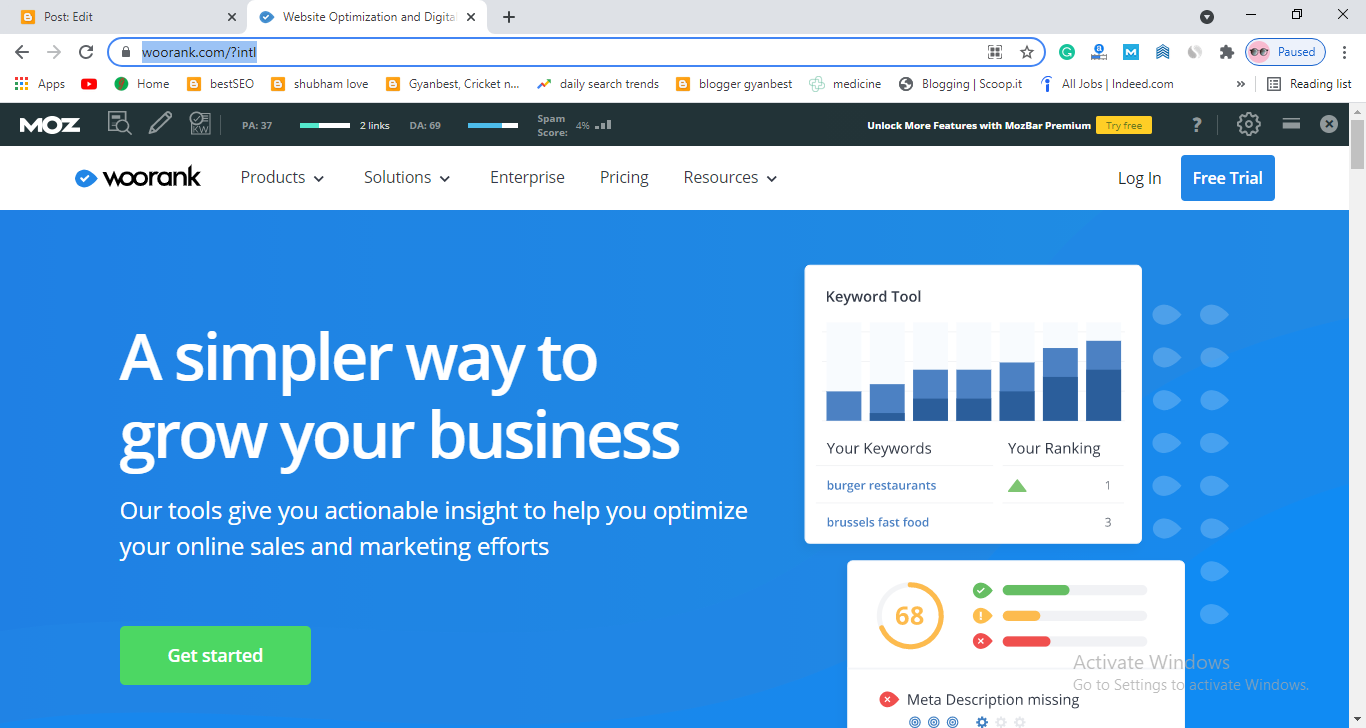Image resolution: width=1366 pixels, height=728 pixels.
Task: Click the green Get started button
Action: point(215,656)
